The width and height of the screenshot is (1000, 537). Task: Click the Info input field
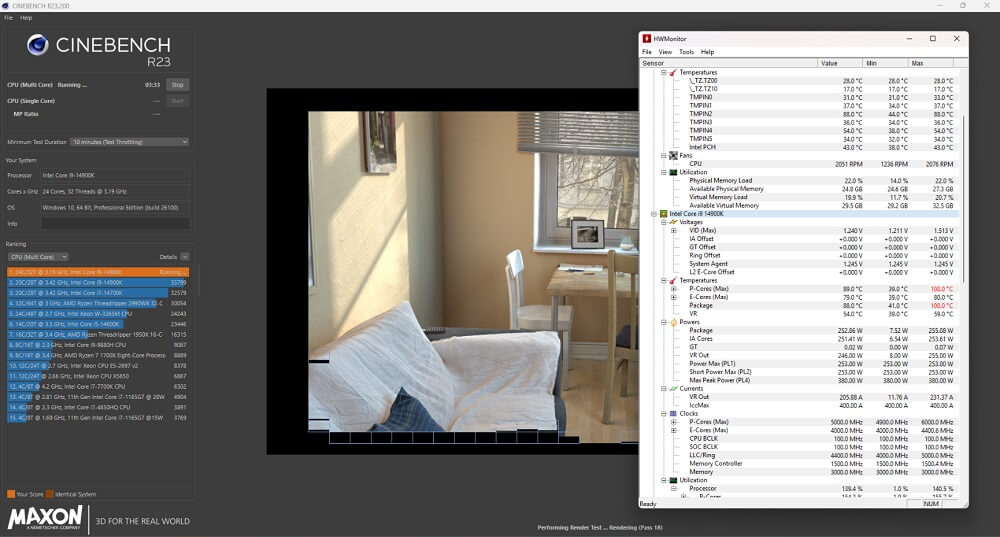pyautogui.click(x=114, y=223)
